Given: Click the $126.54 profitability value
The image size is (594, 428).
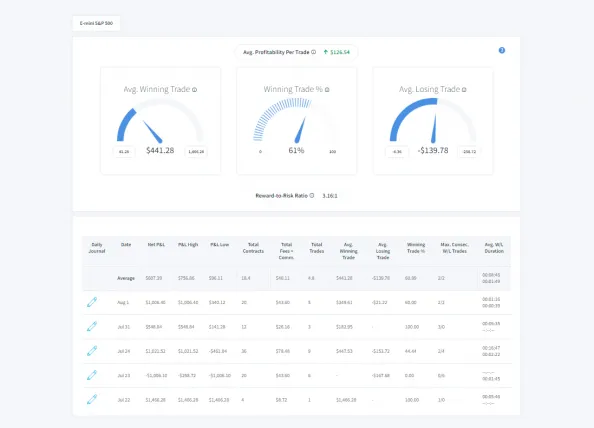Looking at the screenshot, I should 340,52.
